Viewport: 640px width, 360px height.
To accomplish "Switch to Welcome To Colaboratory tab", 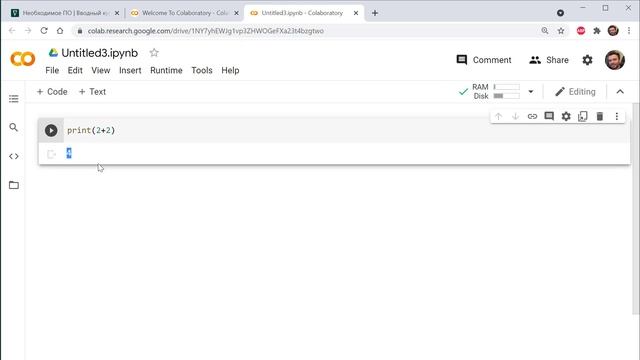I will point(185,13).
